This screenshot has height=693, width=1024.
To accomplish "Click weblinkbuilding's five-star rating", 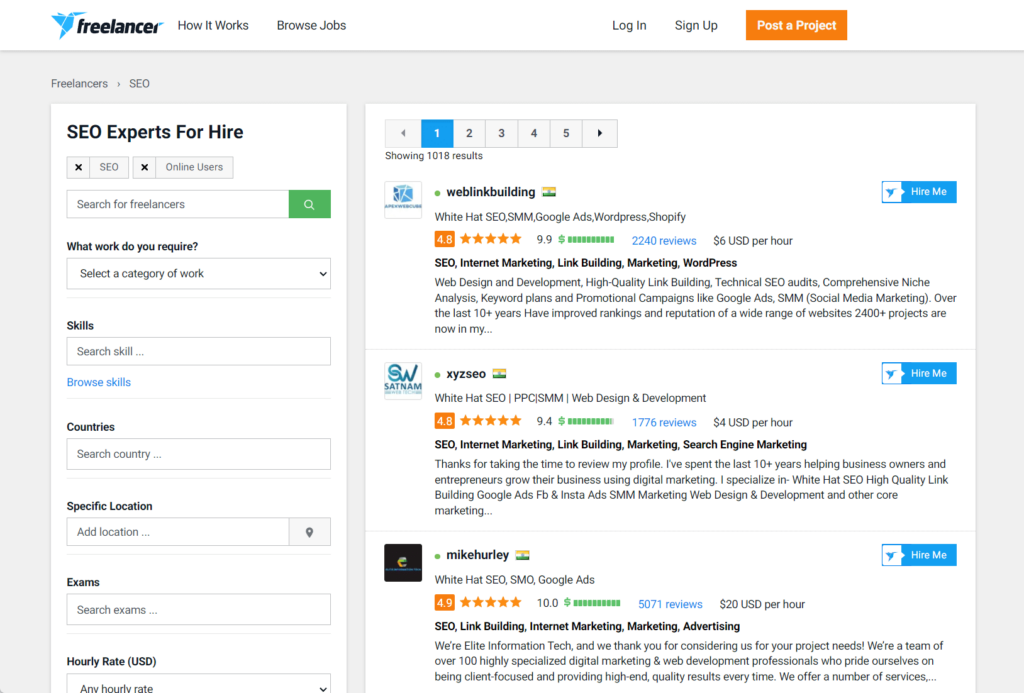I will [x=491, y=239].
